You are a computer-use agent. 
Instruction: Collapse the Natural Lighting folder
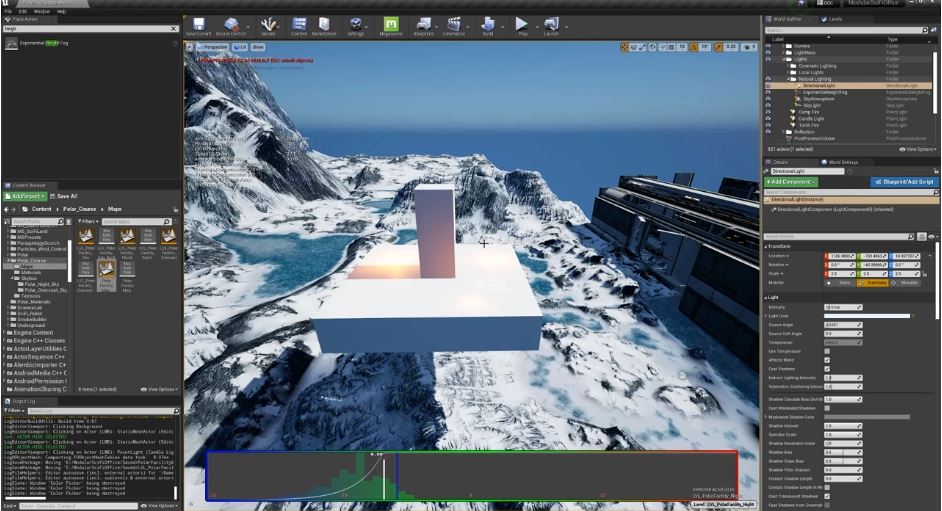click(787, 79)
